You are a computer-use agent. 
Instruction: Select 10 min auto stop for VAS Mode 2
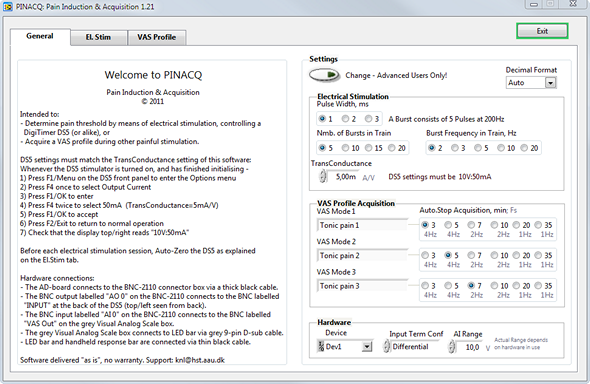(x=494, y=255)
